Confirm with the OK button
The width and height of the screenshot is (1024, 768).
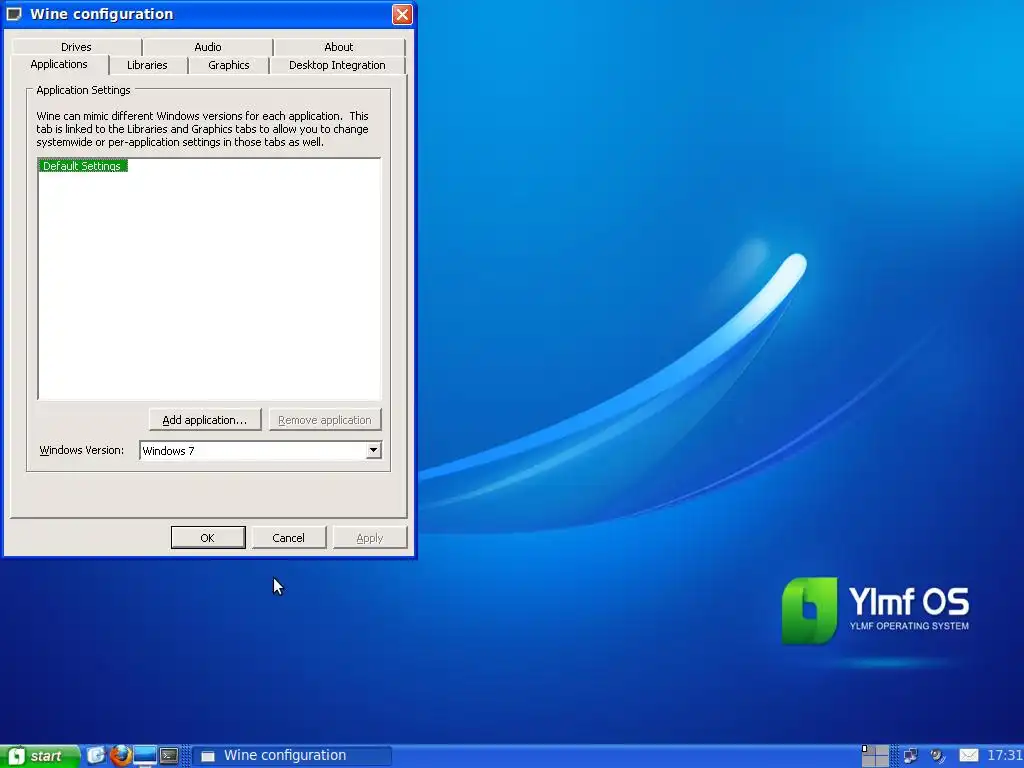pos(208,537)
